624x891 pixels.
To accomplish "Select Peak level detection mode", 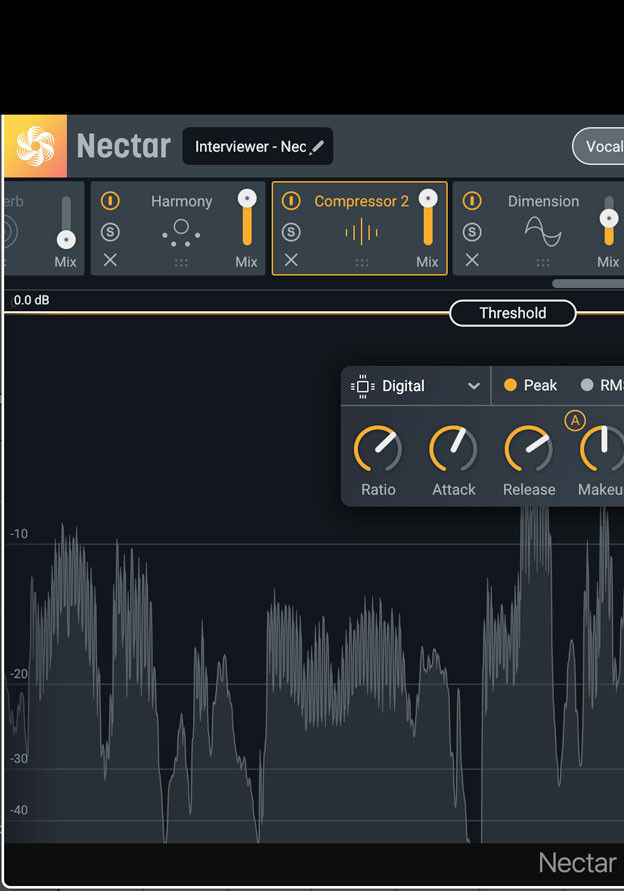I will (530, 386).
